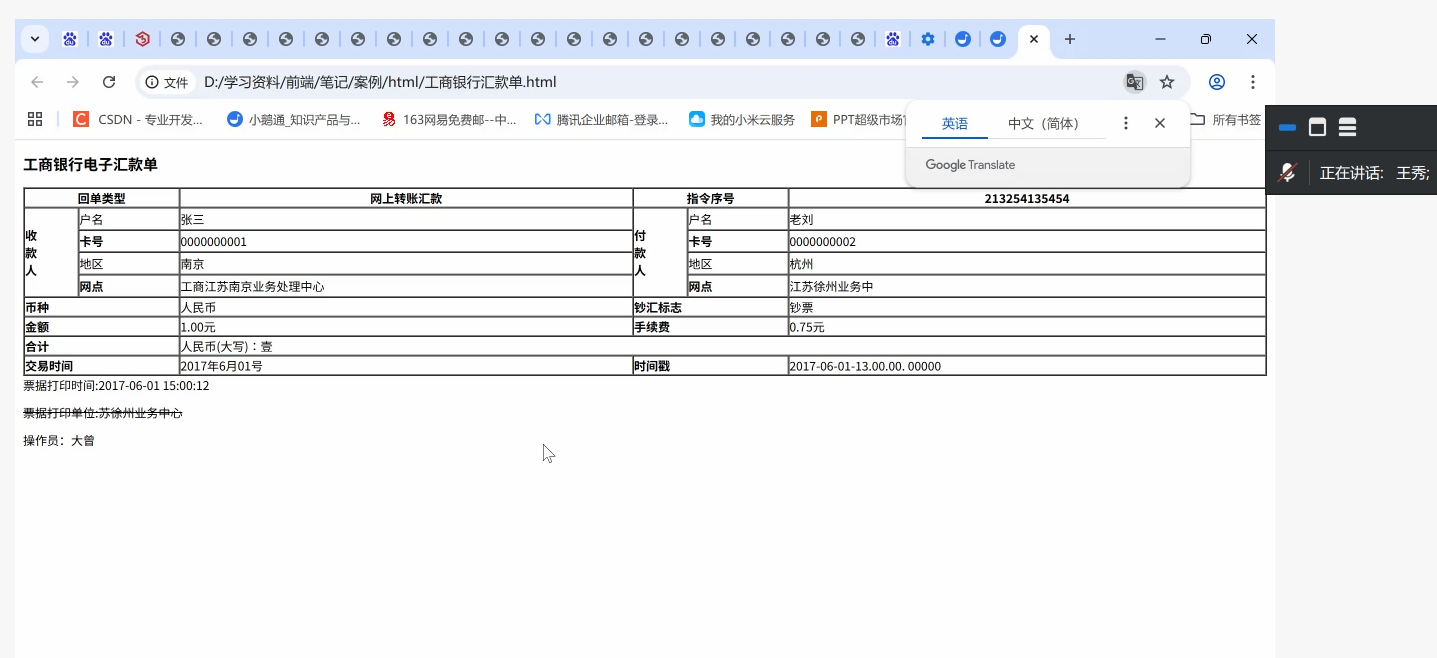The width and height of the screenshot is (1437, 658).
Task: Click the address bar file path
Action: pos(380,82)
